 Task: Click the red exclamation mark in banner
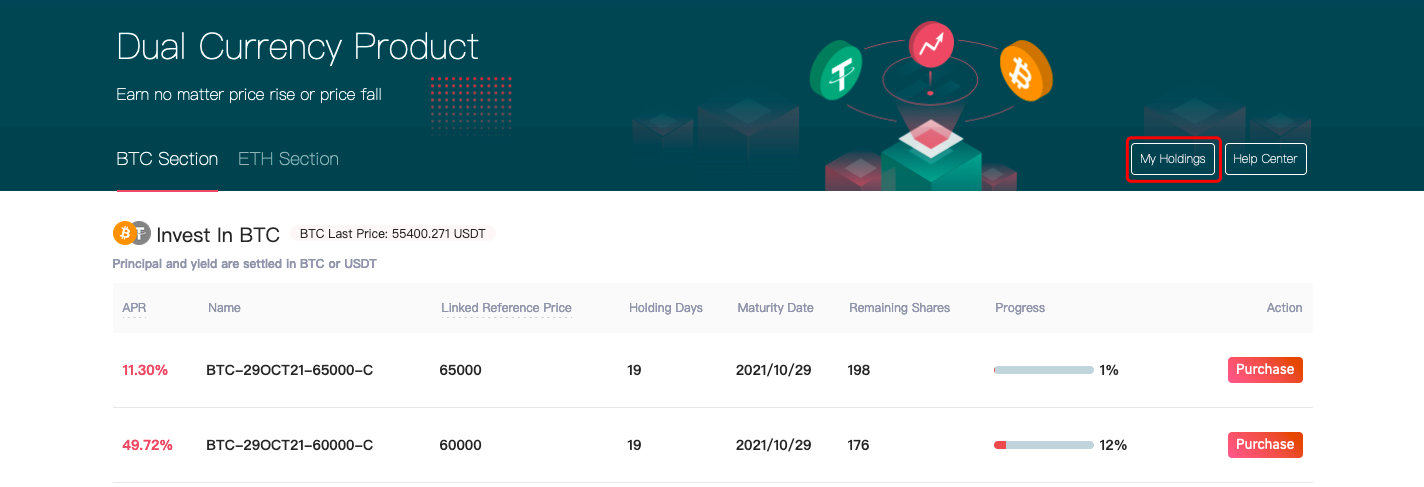(x=931, y=83)
